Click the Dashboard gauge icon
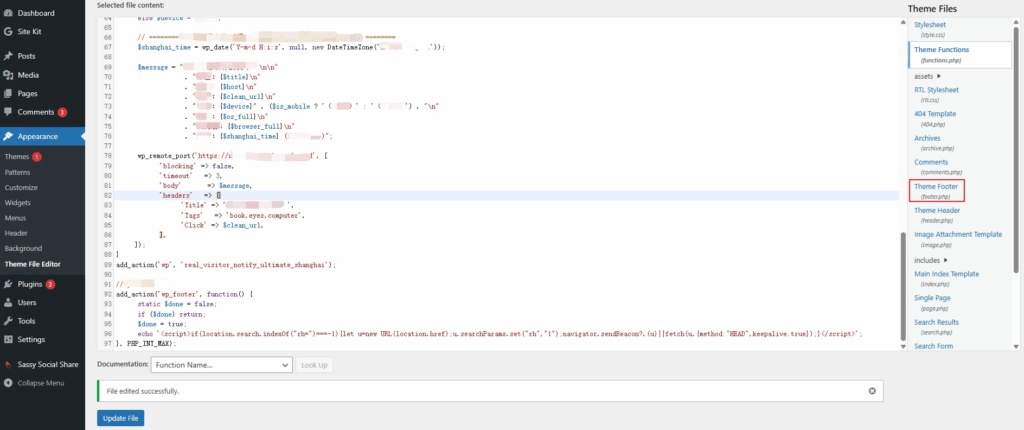Screen dimensions: 1024x430 tap(8, 13)
